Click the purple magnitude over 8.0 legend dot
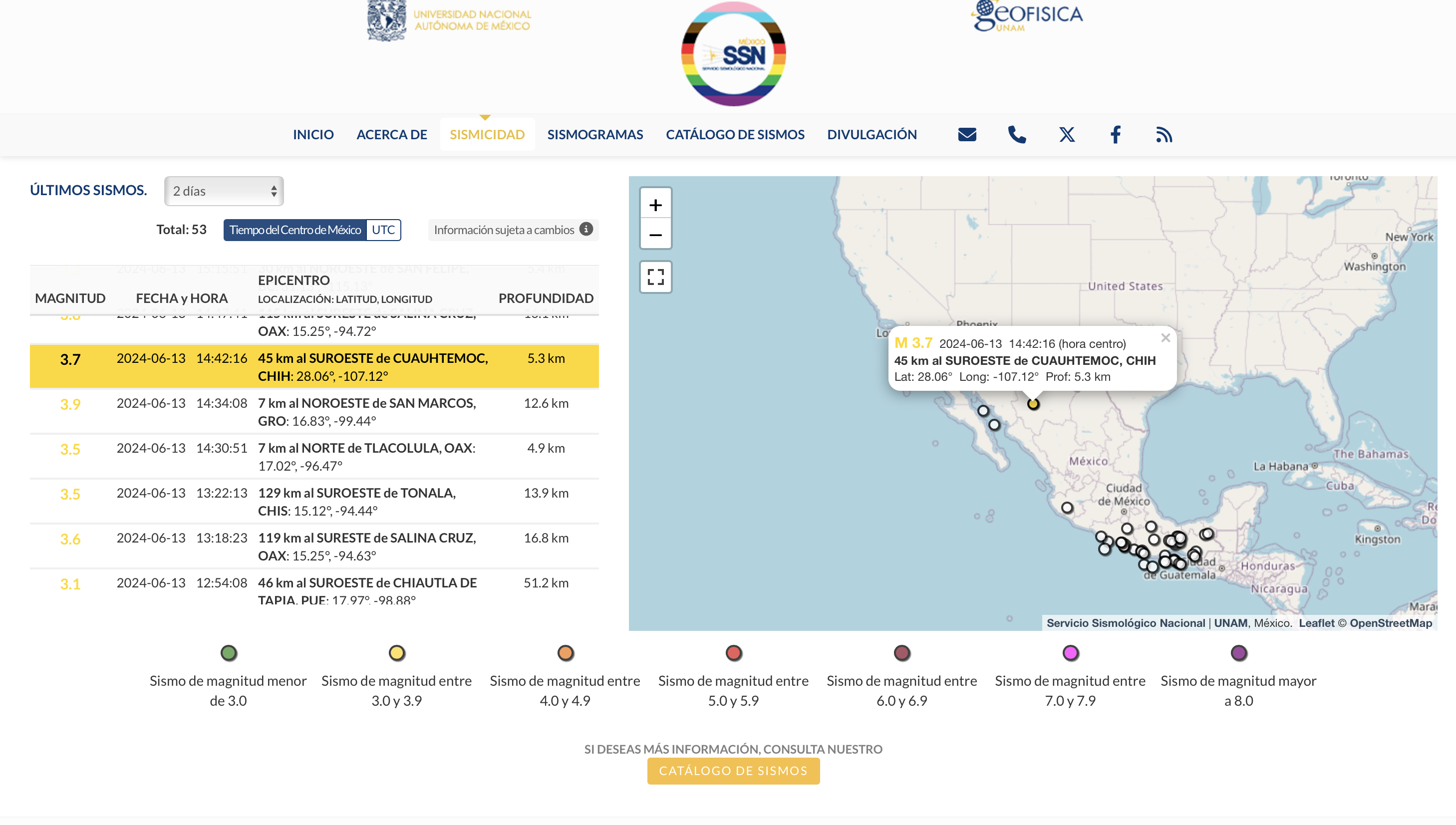The width and height of the screenshot is (1456, 825). tap(1238, 653)
